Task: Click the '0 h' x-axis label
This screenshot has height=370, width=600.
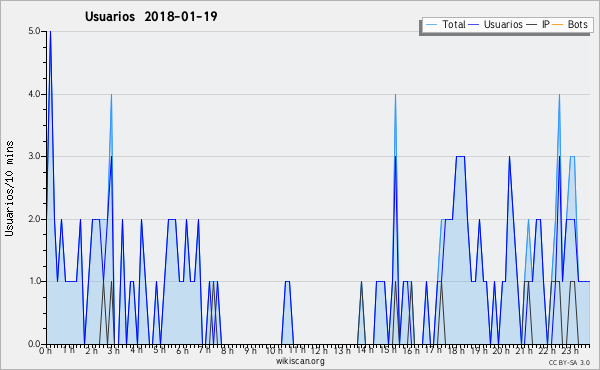Action: click(45, 350)
